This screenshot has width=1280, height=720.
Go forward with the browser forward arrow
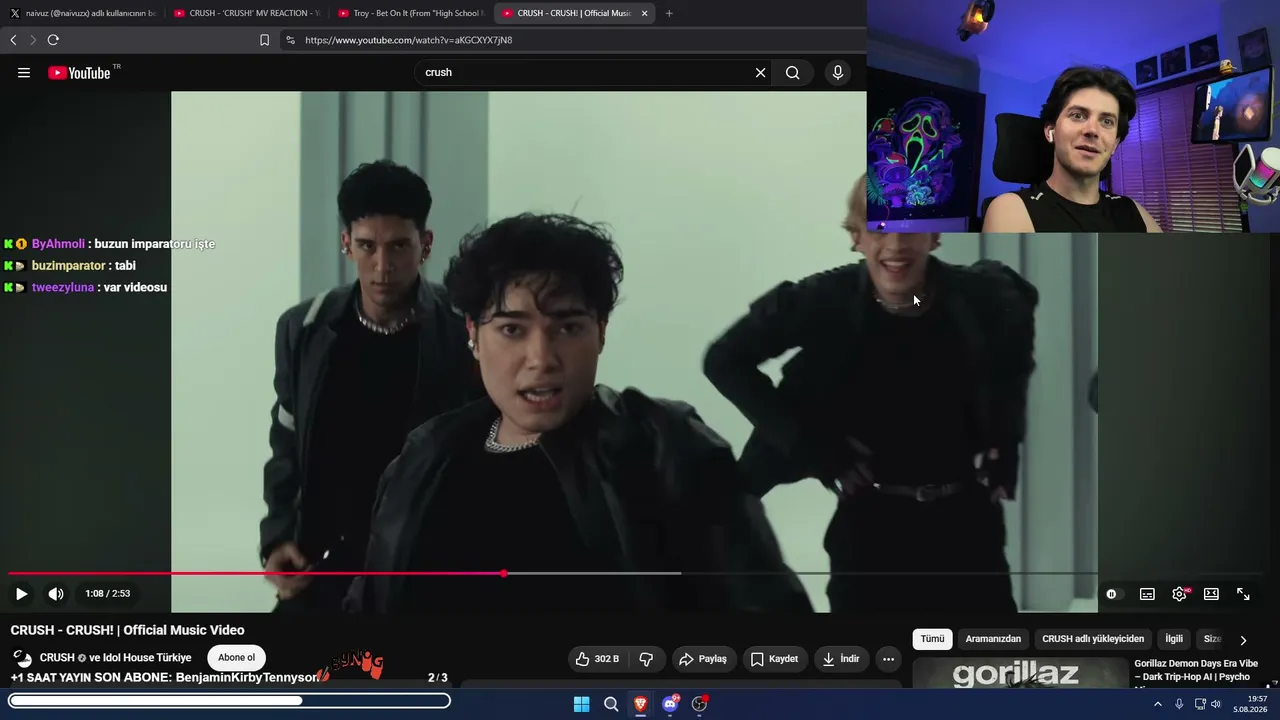pos(32,40)
